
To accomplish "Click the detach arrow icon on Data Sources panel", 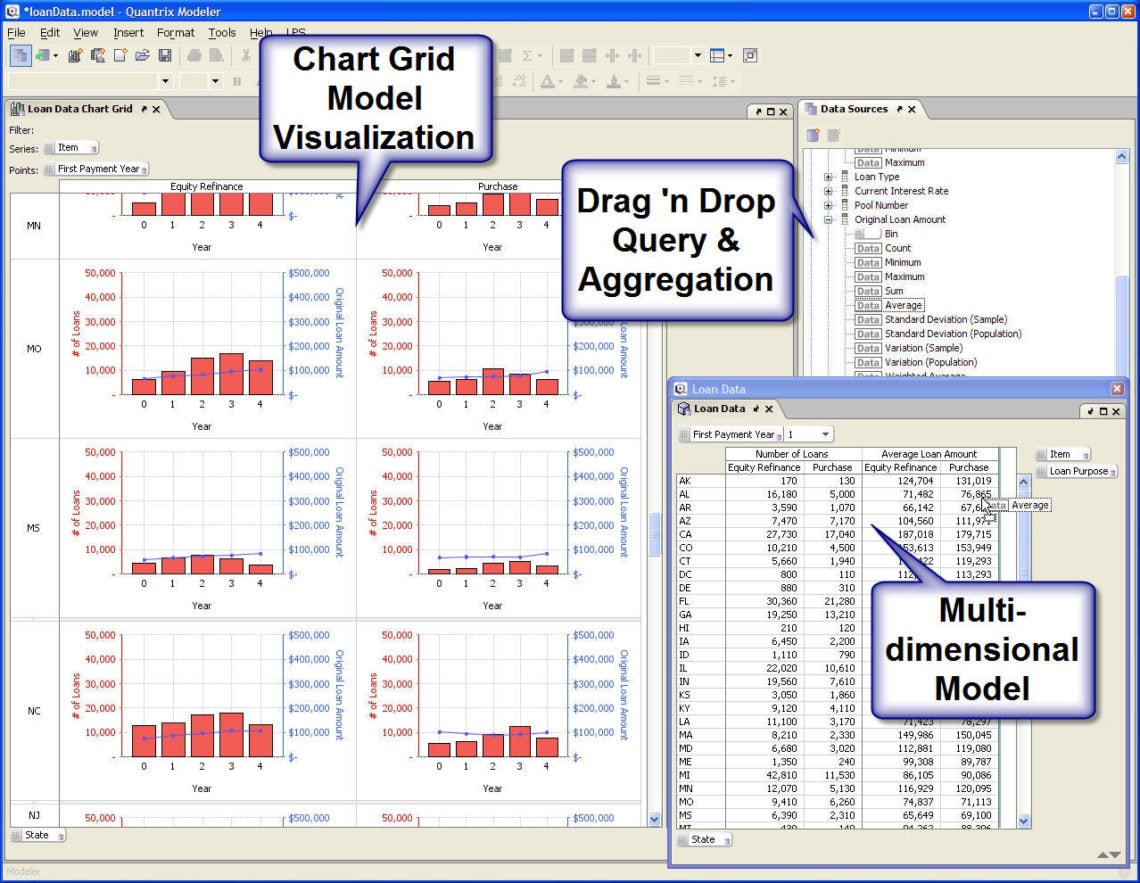I will [898, 110].
